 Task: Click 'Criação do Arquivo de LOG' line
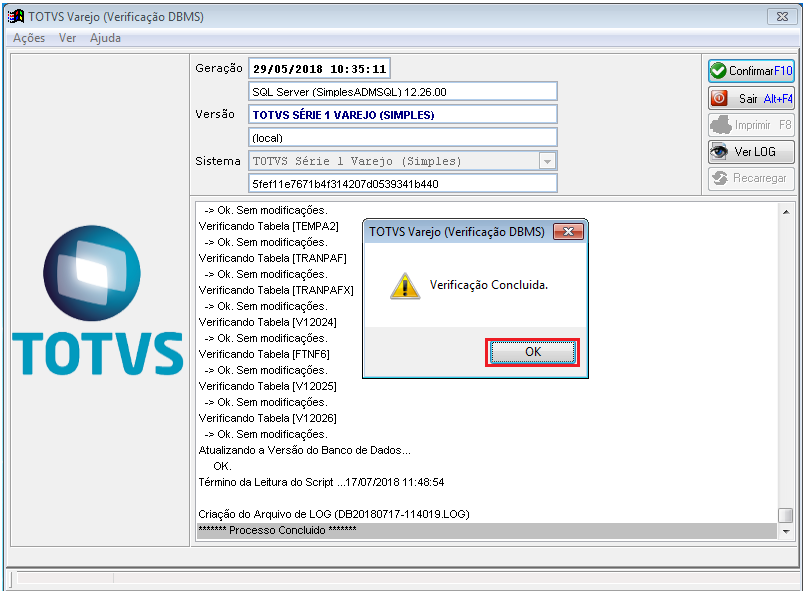coord(334,514)
